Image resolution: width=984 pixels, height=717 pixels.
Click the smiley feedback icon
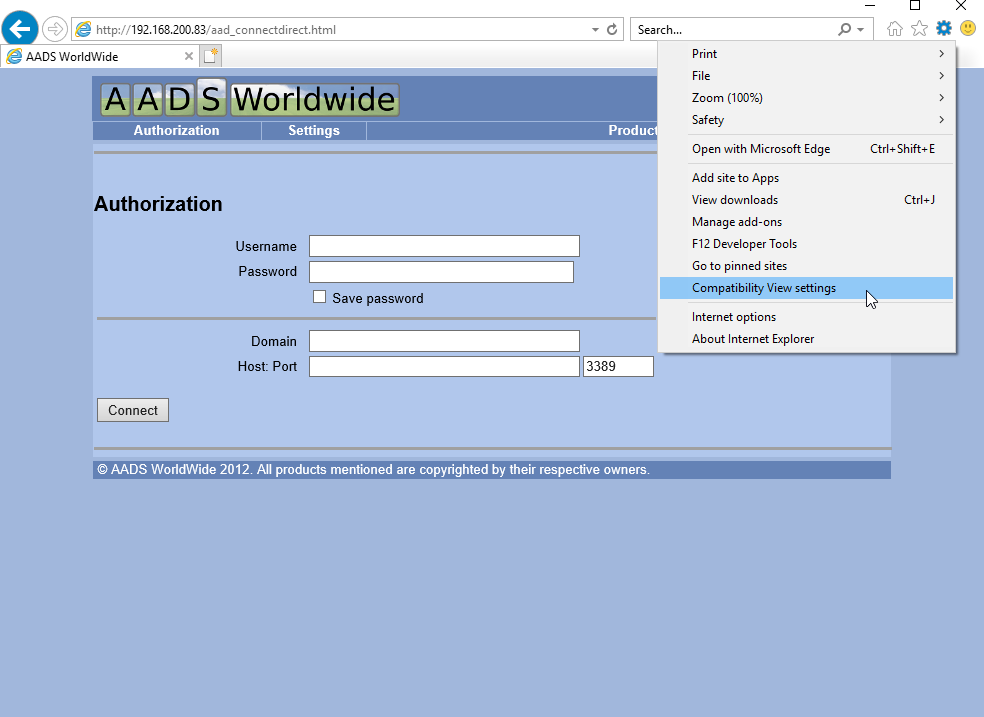pyautogui.click(x=967, y=29)
